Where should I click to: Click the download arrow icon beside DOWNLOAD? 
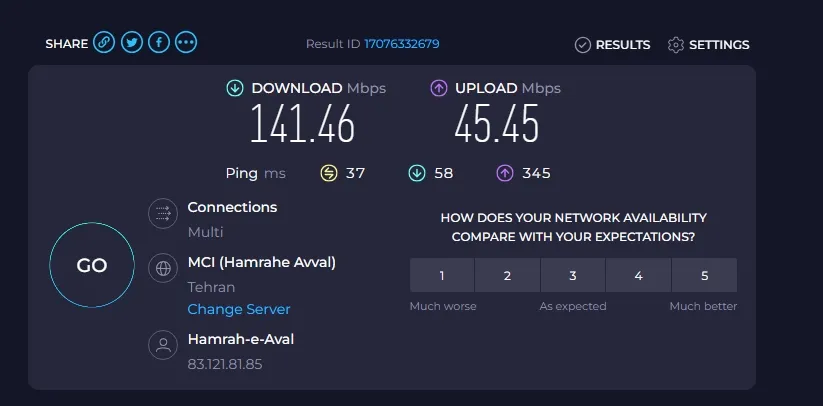[x=235, y=88]
